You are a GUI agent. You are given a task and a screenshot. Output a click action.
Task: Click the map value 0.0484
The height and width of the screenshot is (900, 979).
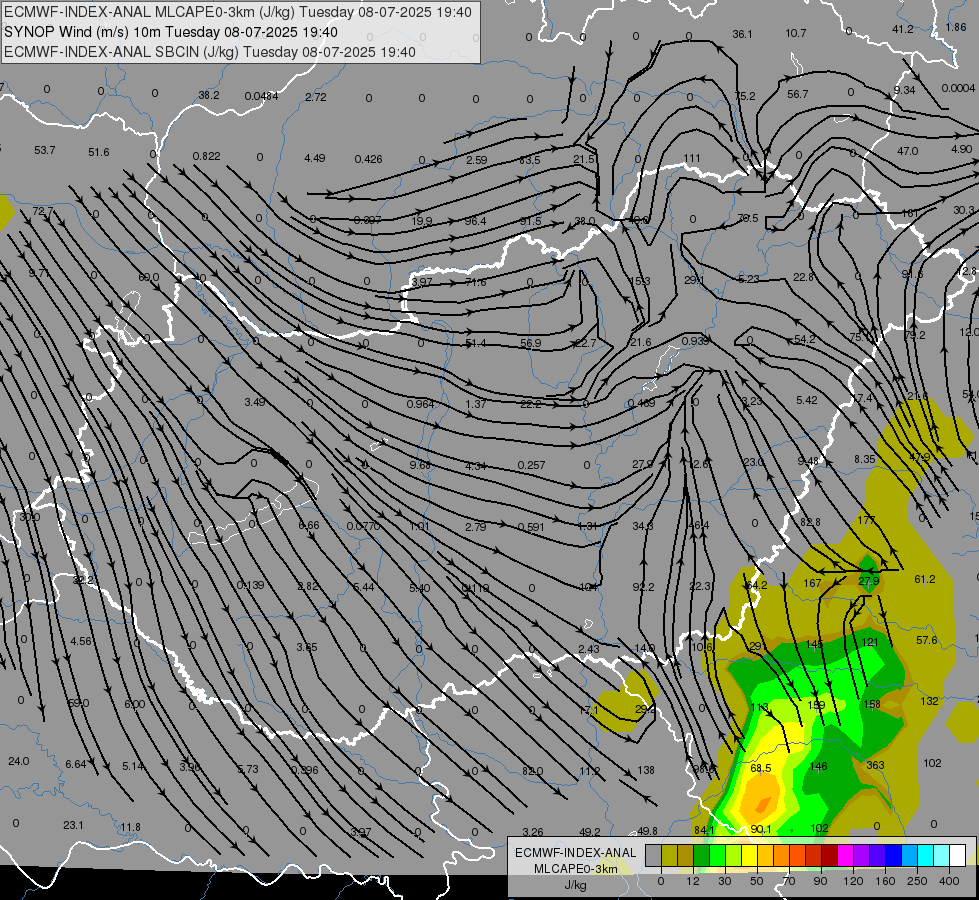click(x=262, y=96)
